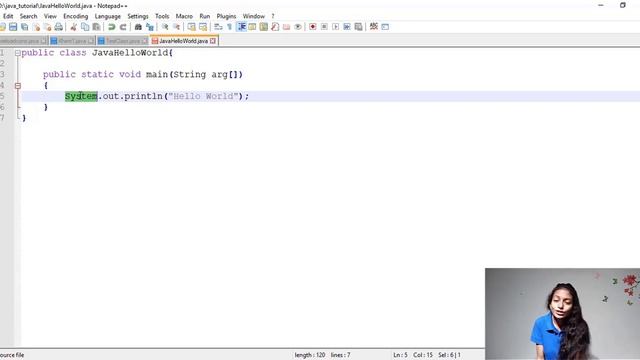Open Find with the binoculars icon
640x360 pixels.
click(138, 27)
